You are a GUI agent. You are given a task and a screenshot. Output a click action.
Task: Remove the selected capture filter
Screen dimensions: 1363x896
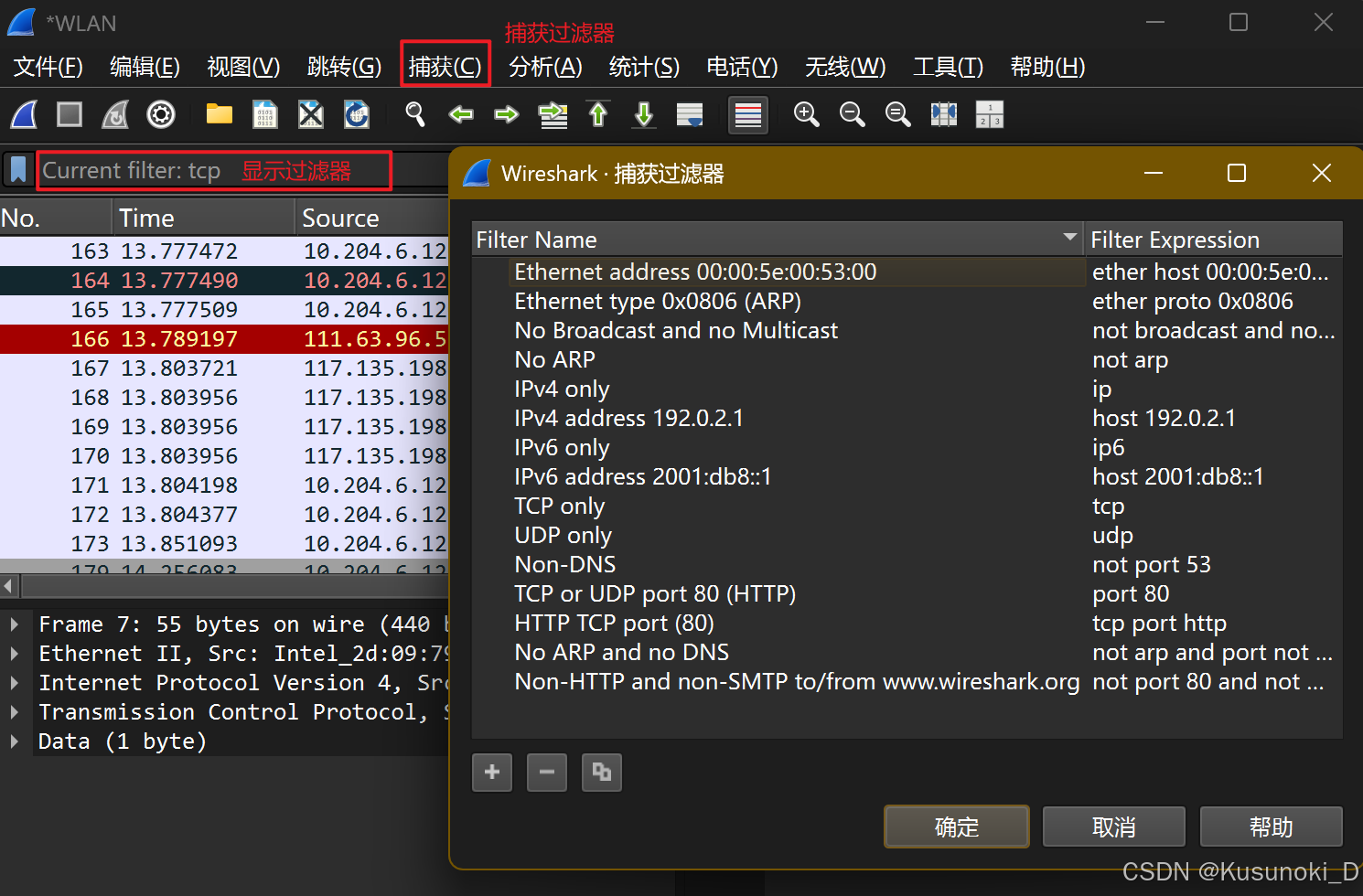pos(547,773)
